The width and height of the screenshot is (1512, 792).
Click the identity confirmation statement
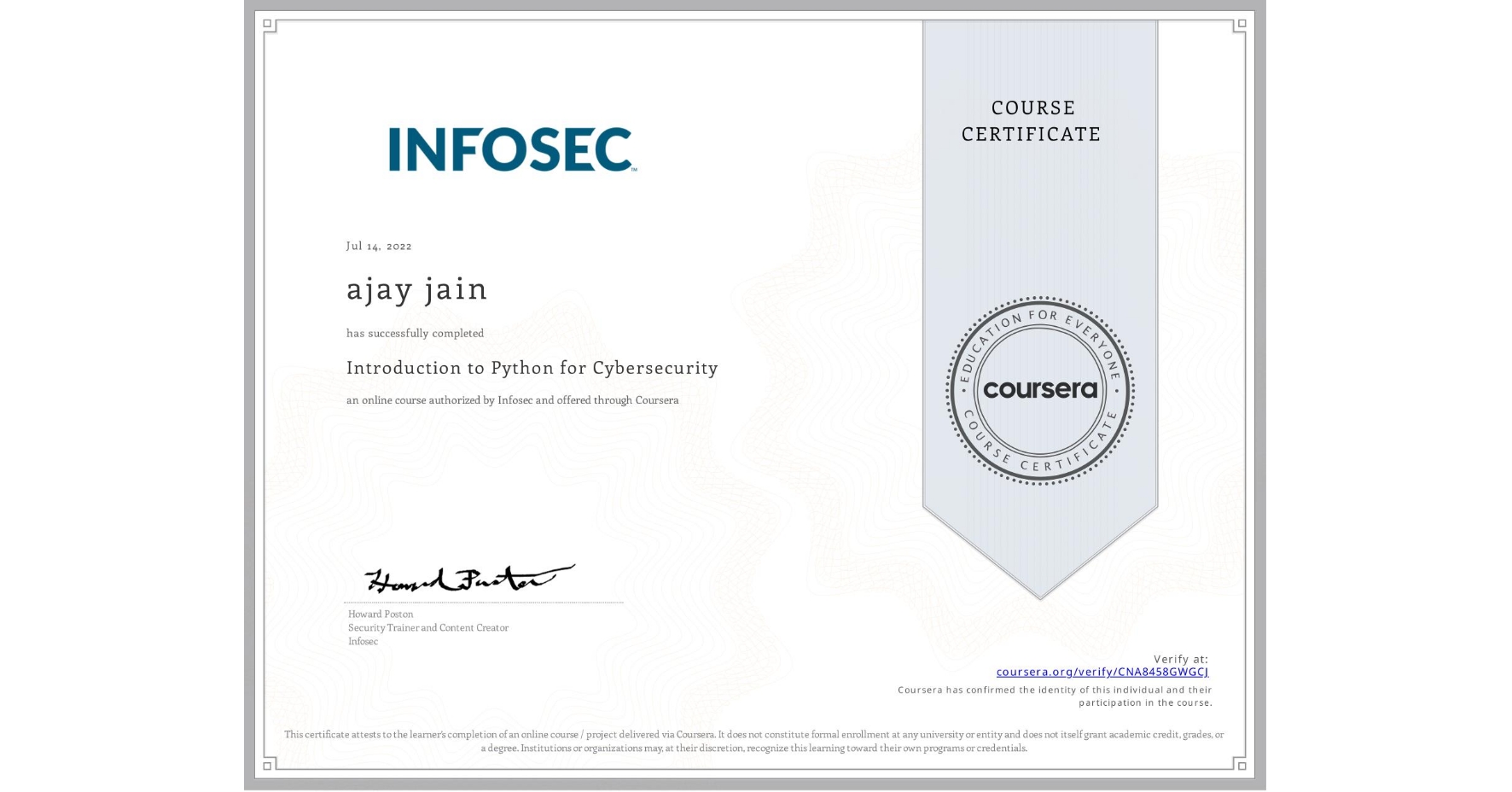(x=1055, y=695)
